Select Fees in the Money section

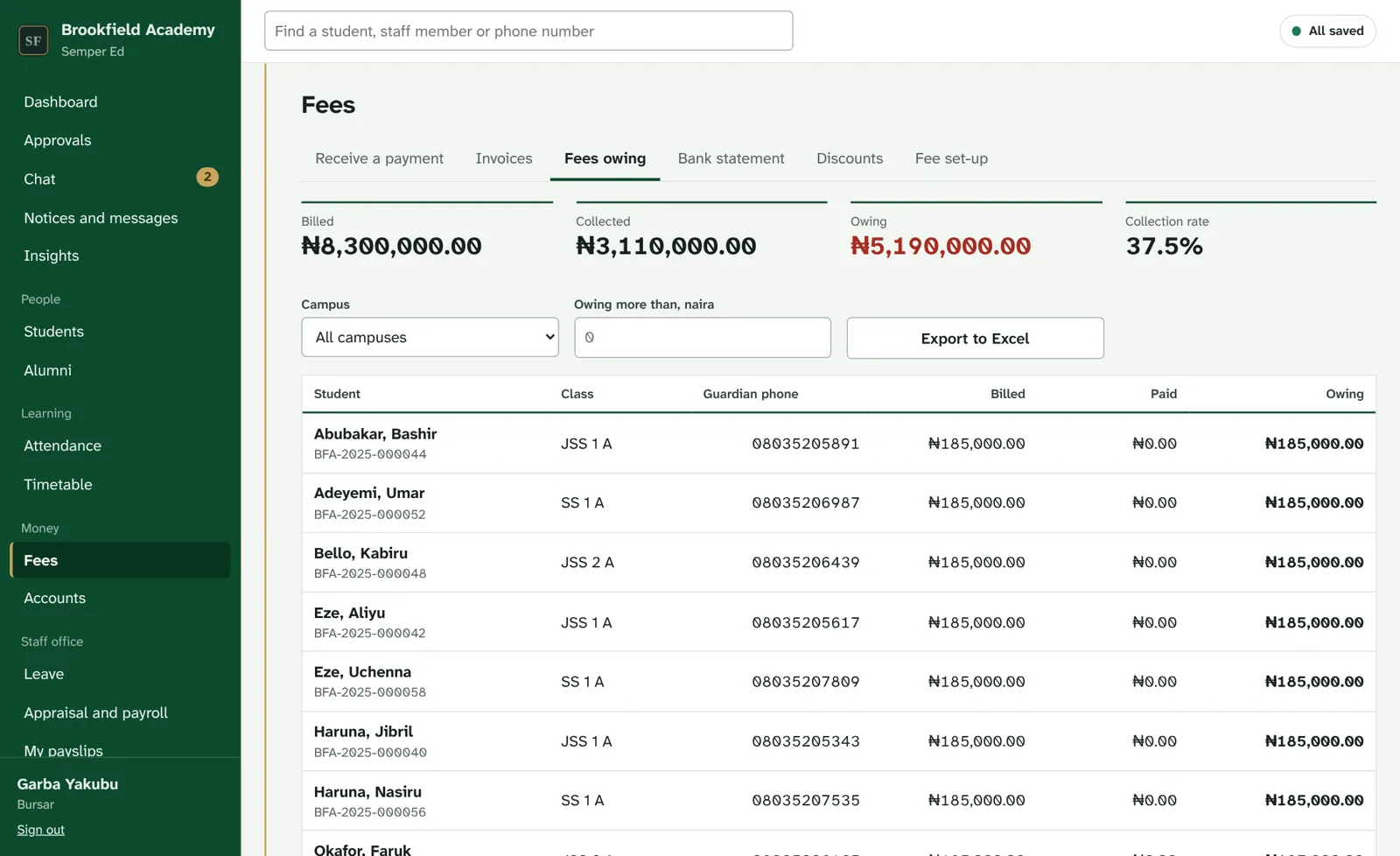click(120, 560)
